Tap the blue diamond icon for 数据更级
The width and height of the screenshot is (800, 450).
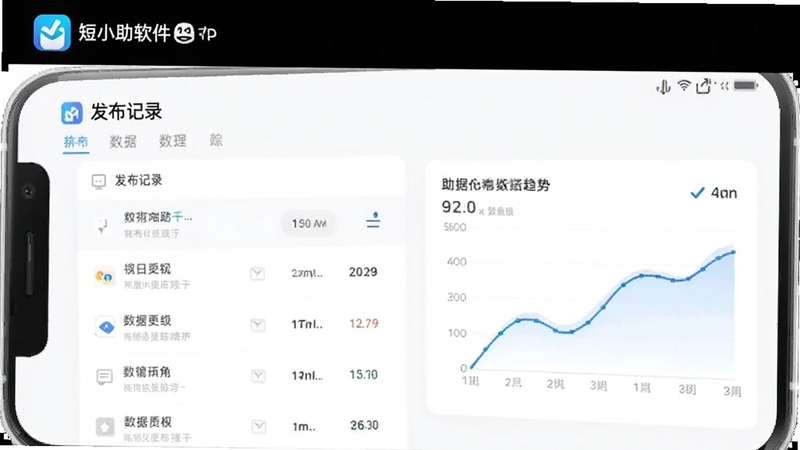pyautogui.click(x=106, y=327)
